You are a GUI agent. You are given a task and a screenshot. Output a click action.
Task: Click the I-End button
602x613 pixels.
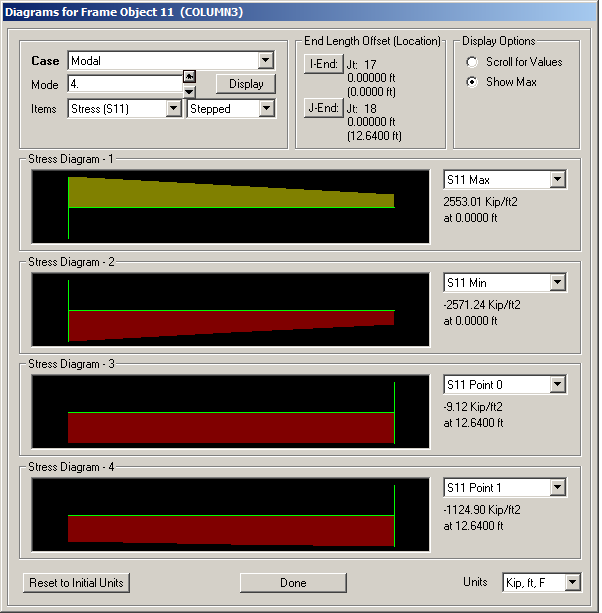coord(323,64)
